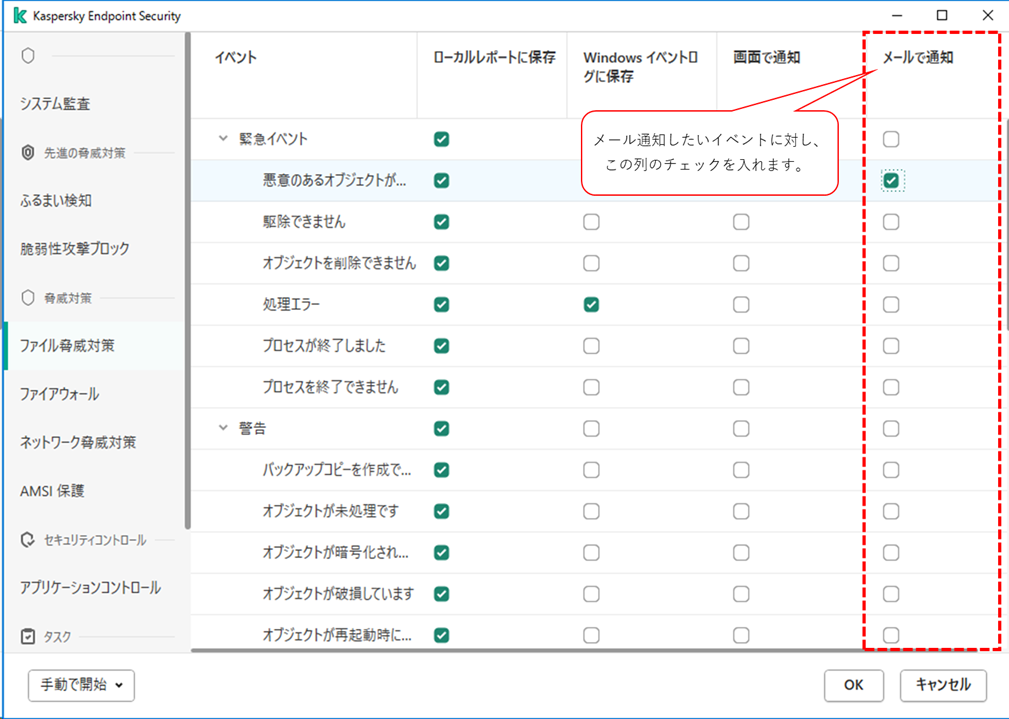Click the セキュリティコントロール circular icon
Image resolution: width=1009 pixels, height=719 pixels.
[x=30, y=540]
